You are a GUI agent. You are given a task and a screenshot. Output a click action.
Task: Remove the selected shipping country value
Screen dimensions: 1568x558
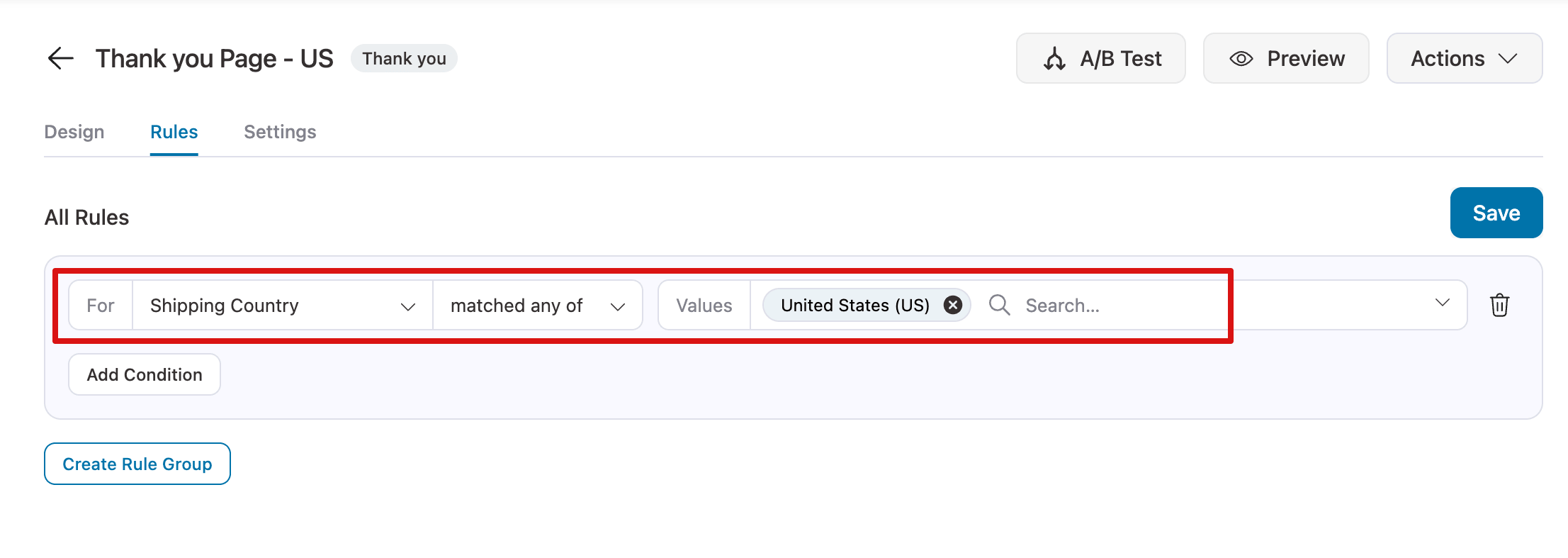click(x=953, y=305)
